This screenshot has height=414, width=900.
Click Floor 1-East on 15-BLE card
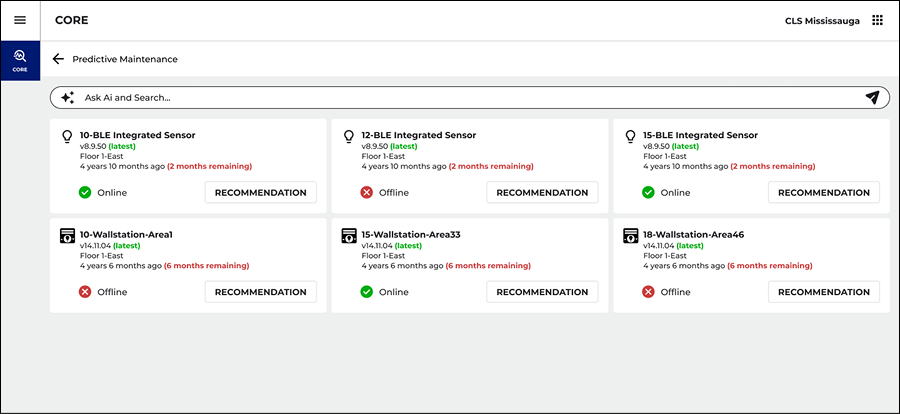tap(665, 156)
